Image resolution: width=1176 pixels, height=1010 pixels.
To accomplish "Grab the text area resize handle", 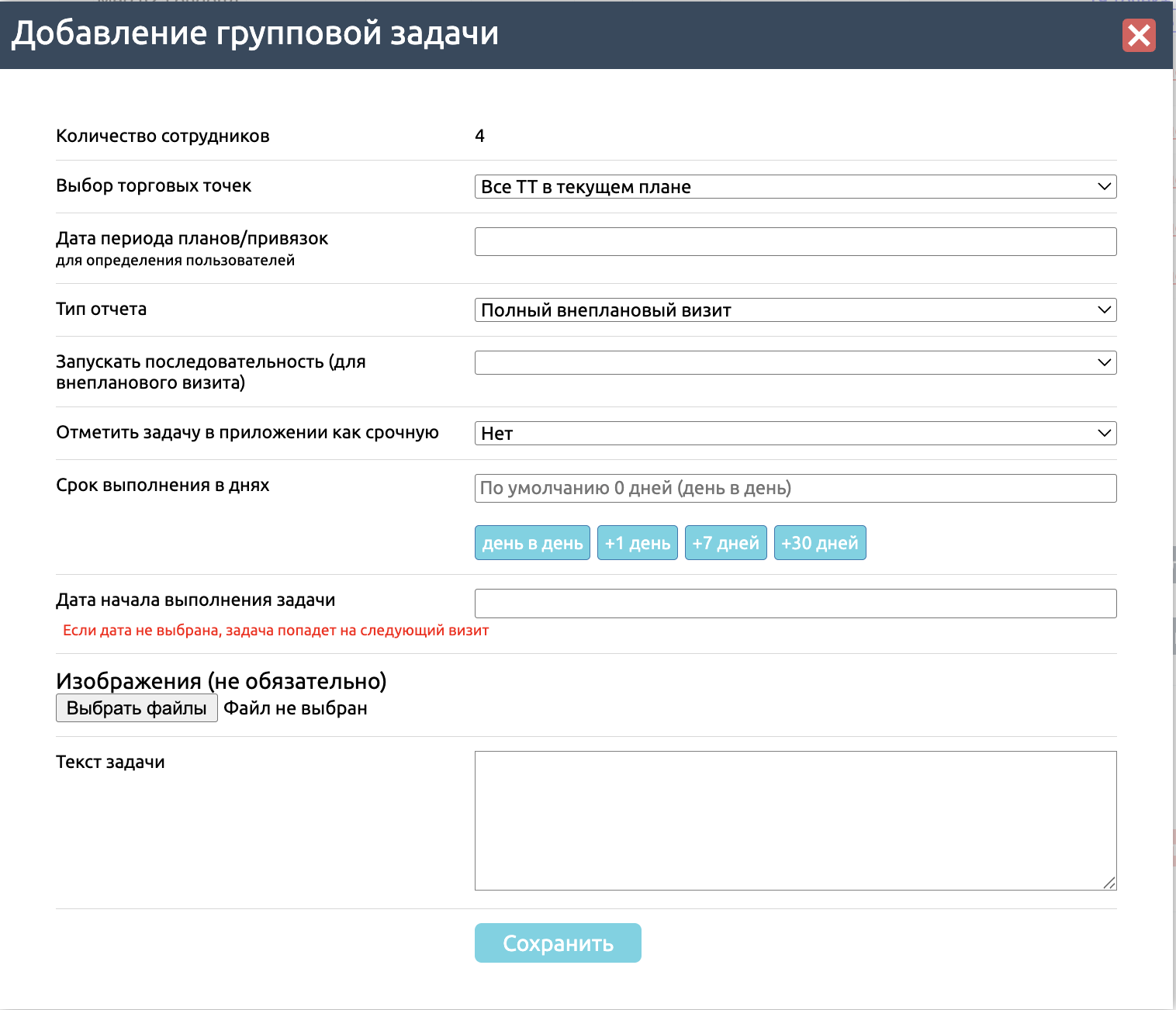I will 1109,883.
